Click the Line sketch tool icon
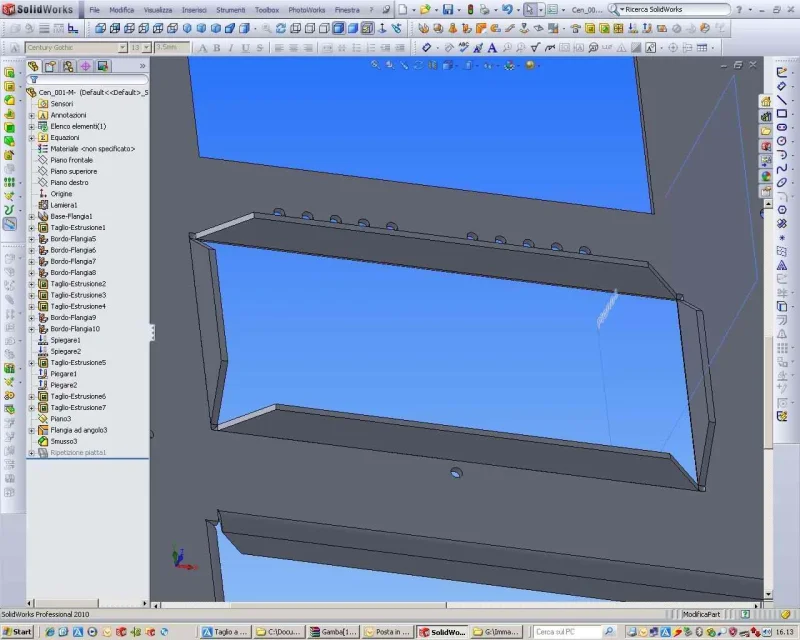 (x=782, y=100)
